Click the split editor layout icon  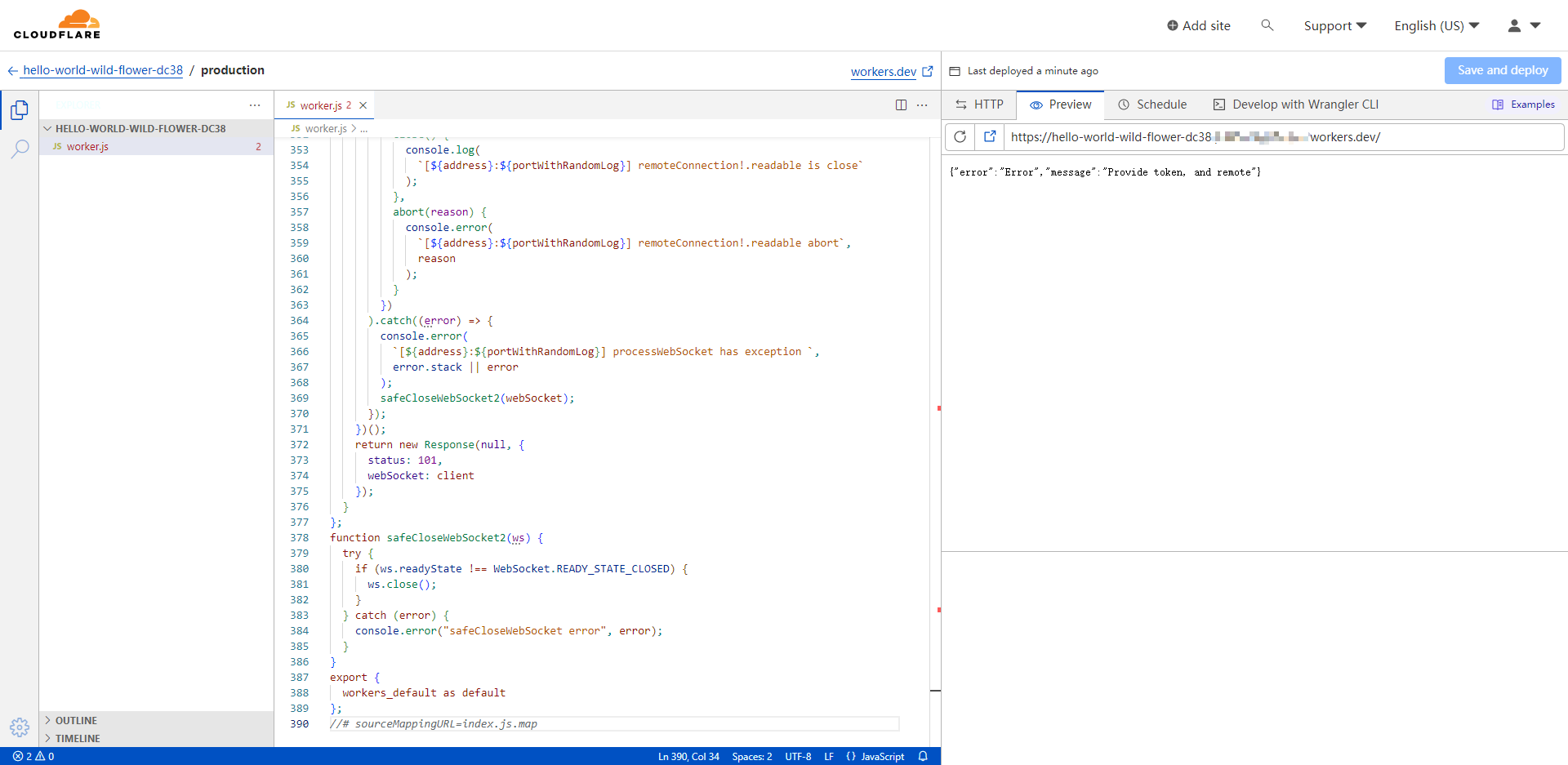coord(901,105)
